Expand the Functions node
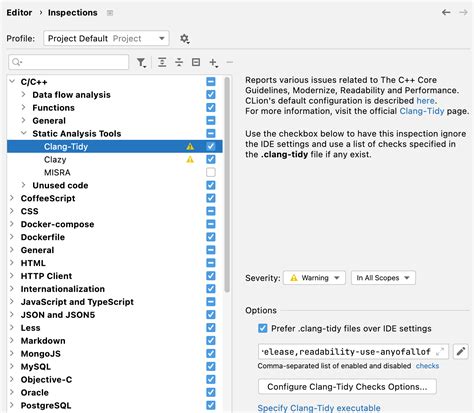 point(23,107)
